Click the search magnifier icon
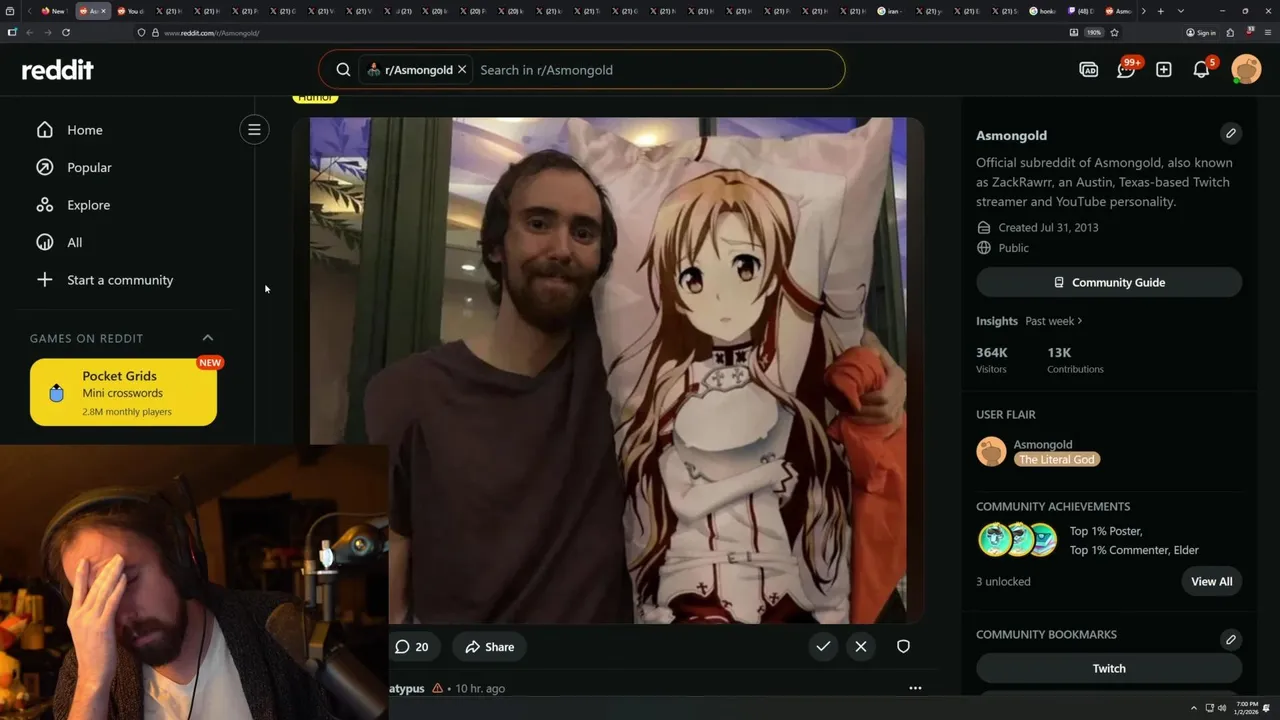Image resolution: width=1280 pixels, height=720 pixels. click(343, 70)
